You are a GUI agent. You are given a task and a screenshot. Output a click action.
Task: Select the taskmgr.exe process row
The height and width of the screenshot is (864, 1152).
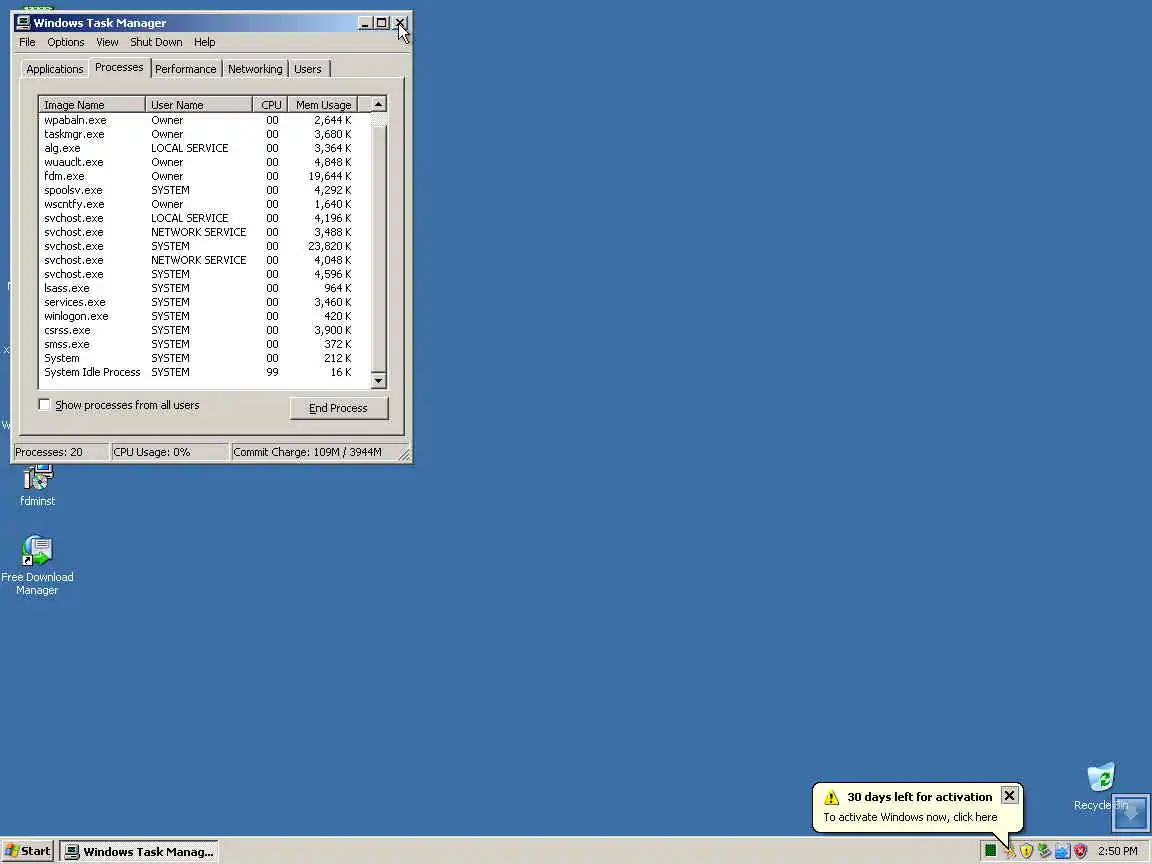tap(205, 134)
